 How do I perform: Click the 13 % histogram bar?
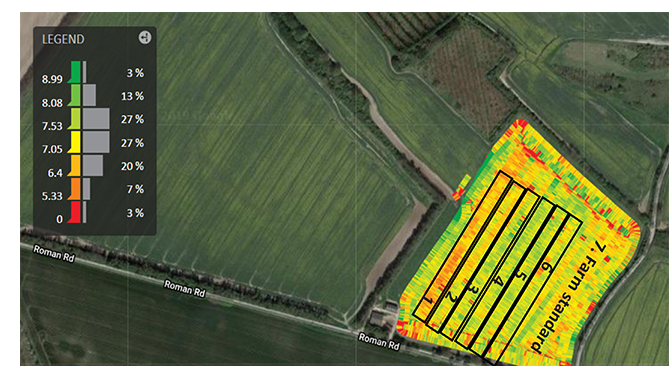89,95
